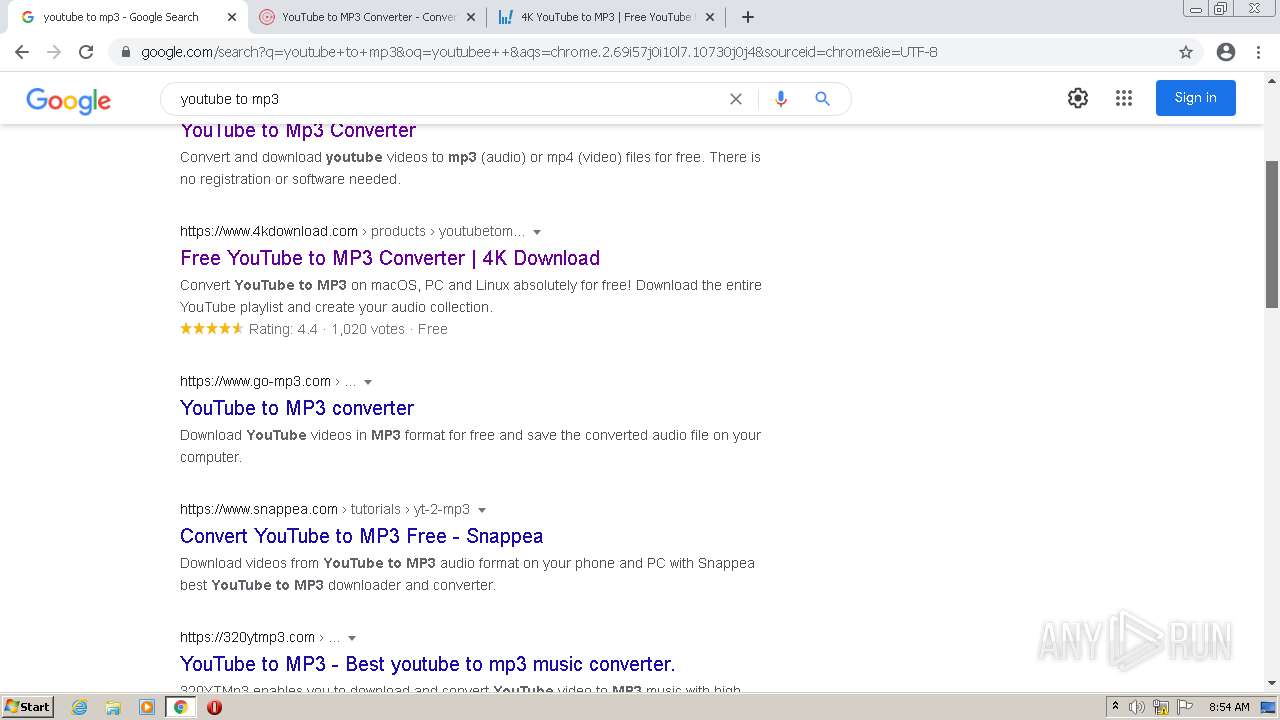Close the 'YouTube to MP3 Converter' tab

click(470, 17)
